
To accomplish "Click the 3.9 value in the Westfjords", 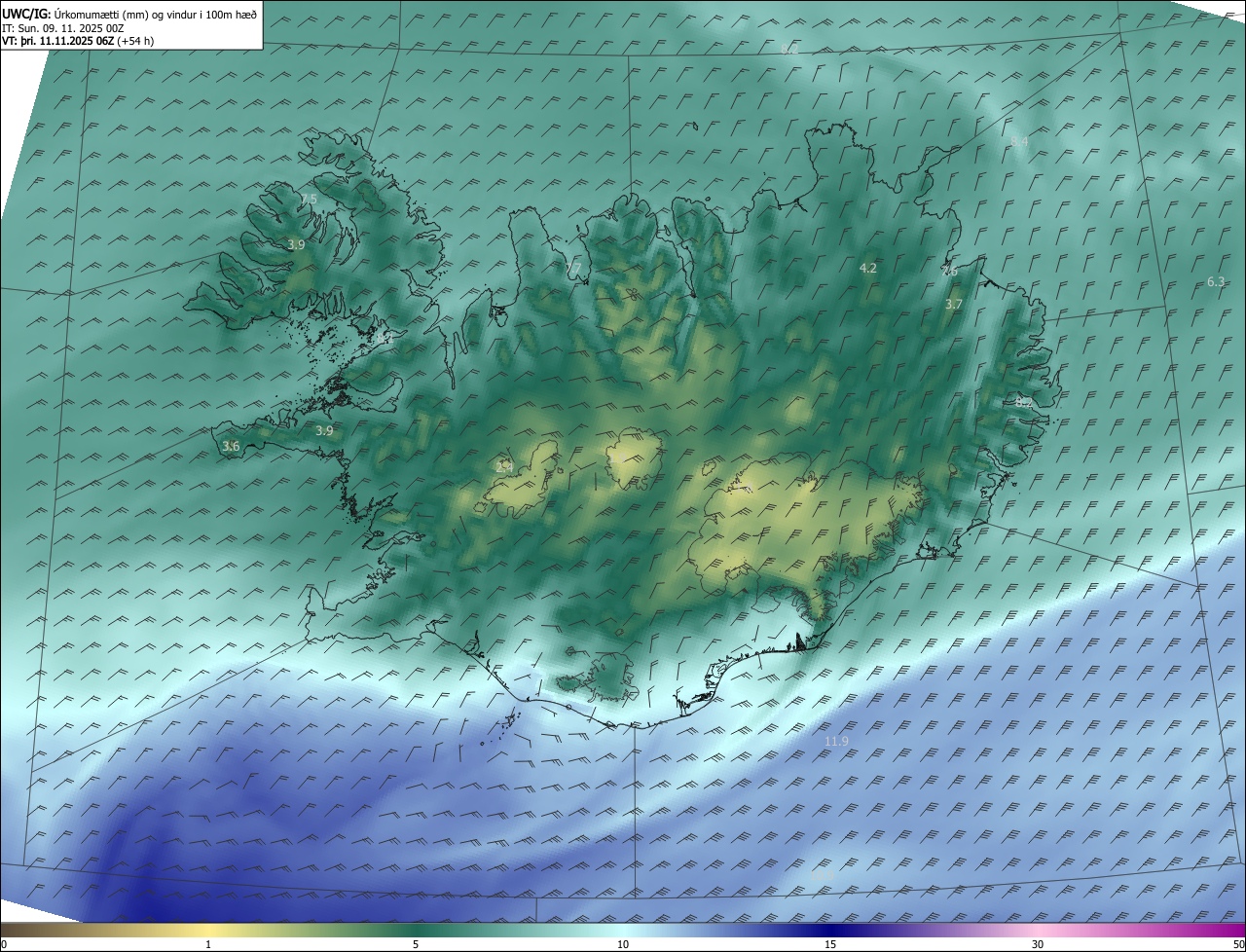I will [x=296, y=245].
